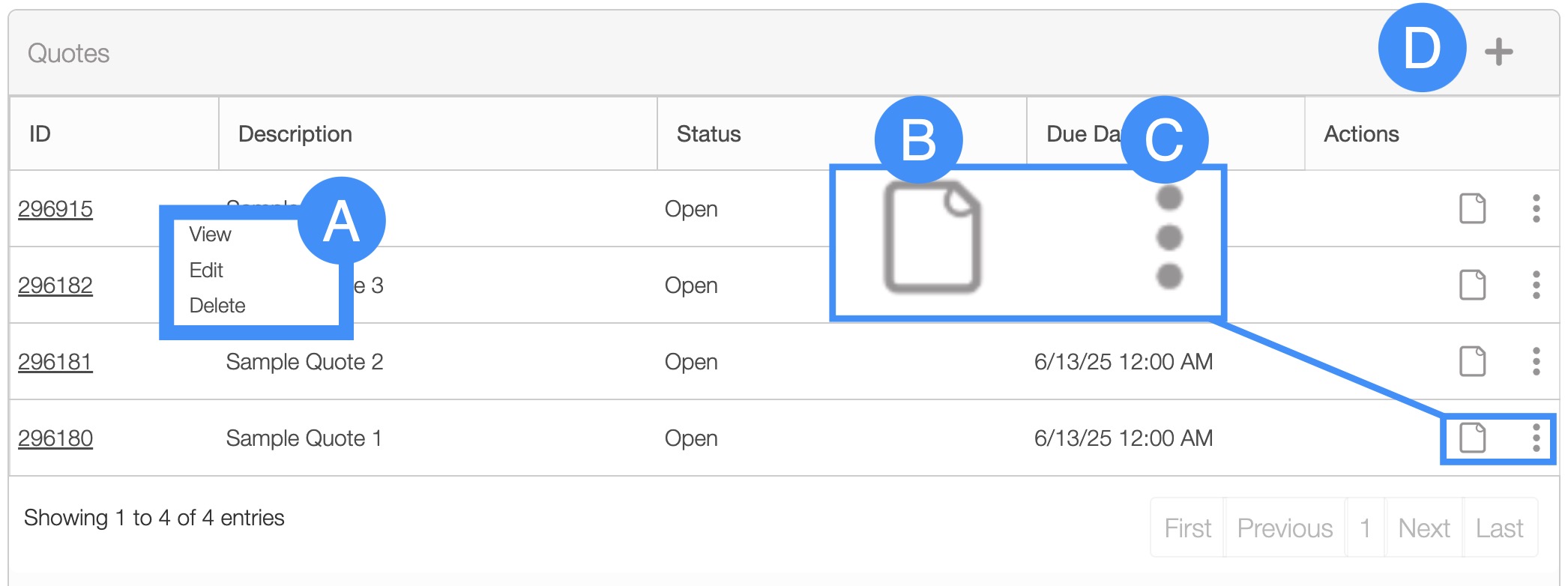Open quote ID 296181 link

coord(55,362)
